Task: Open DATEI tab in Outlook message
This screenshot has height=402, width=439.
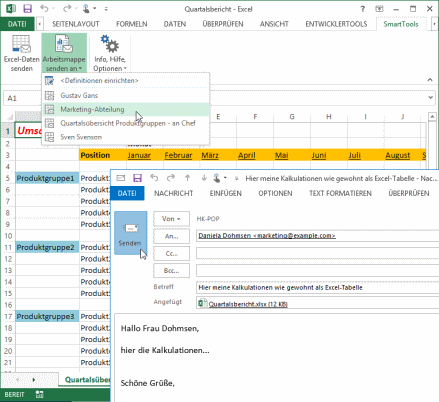Action: (127, 193)
